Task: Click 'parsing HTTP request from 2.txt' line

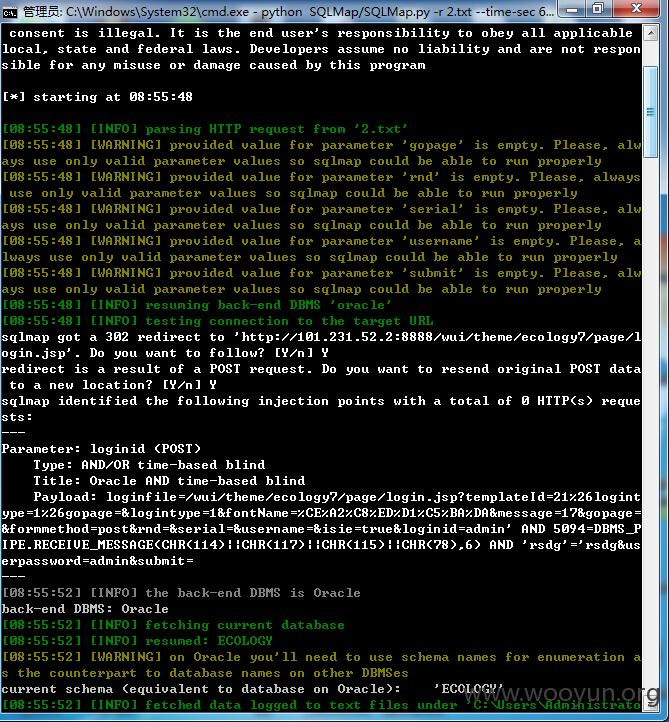Action: tap(205, 129)
